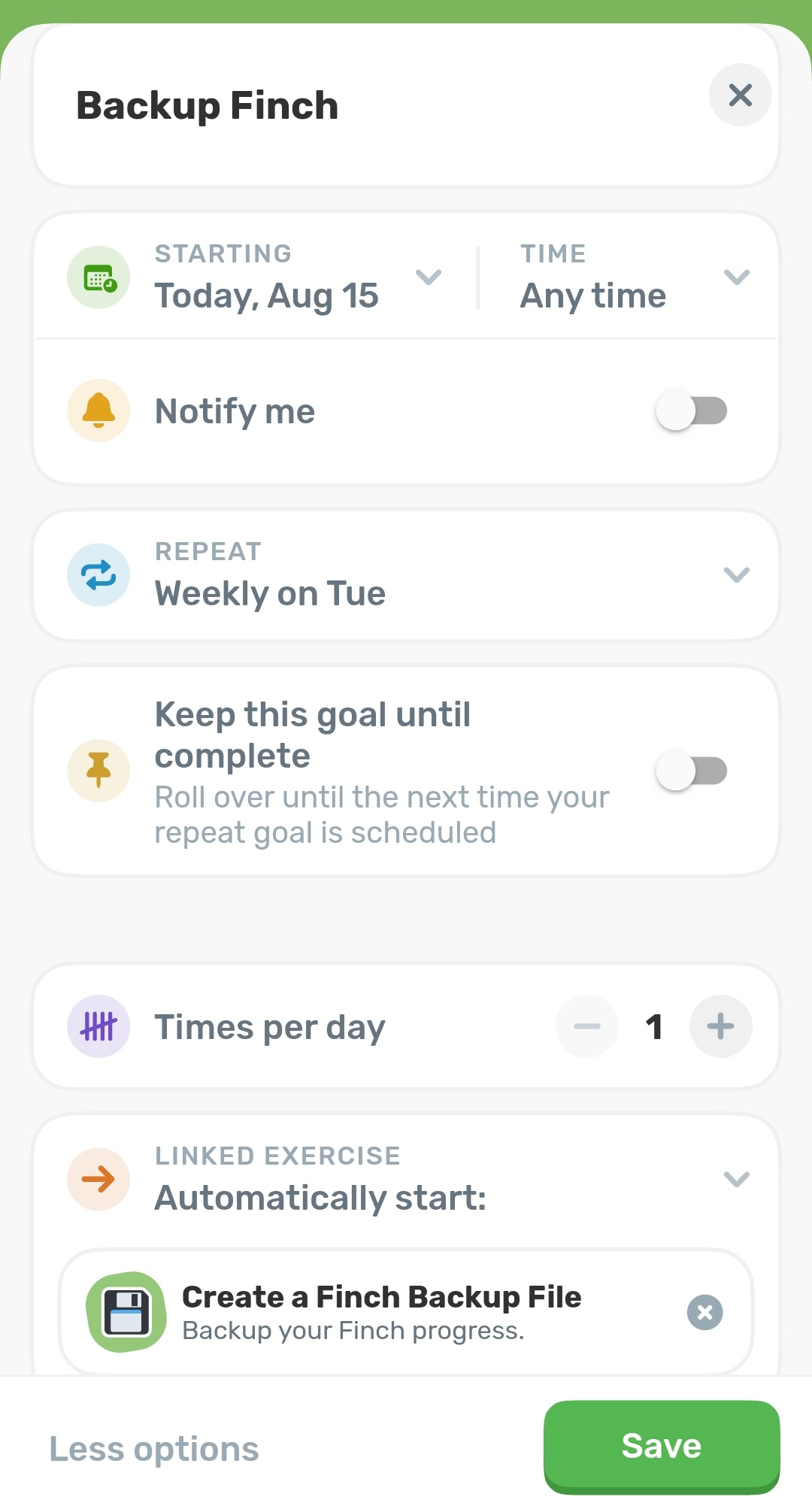
Task: Tap the purple tally marks icon
Action: click(98, 1026)
